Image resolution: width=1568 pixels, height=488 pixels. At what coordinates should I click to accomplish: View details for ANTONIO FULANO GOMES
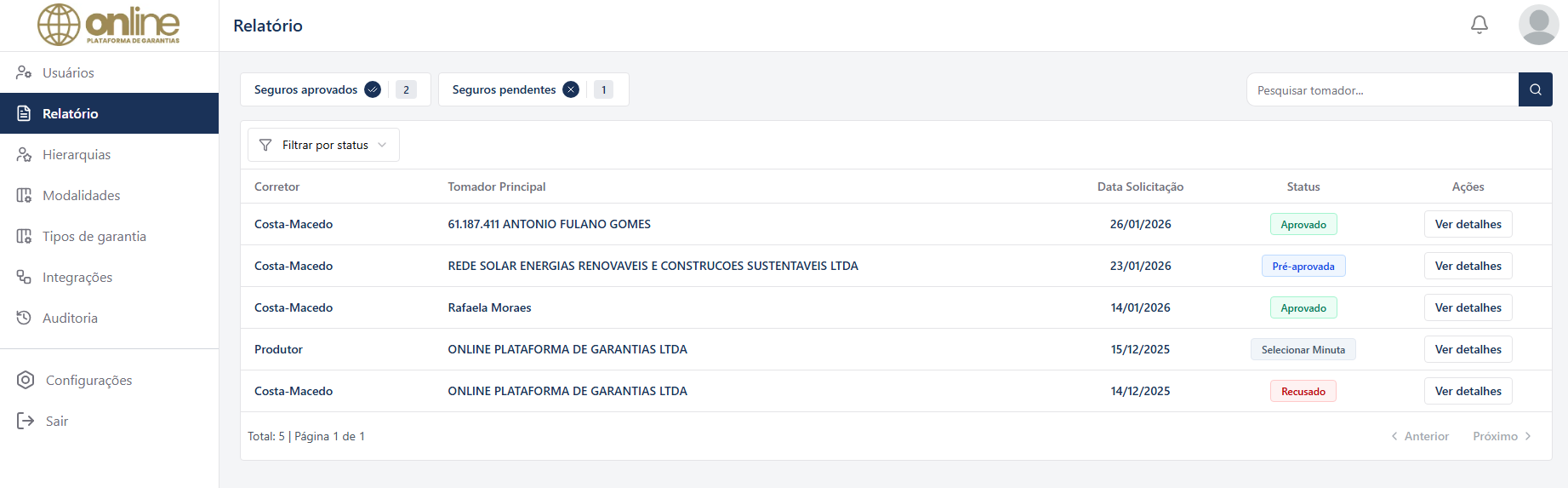tap(1468, 224)
